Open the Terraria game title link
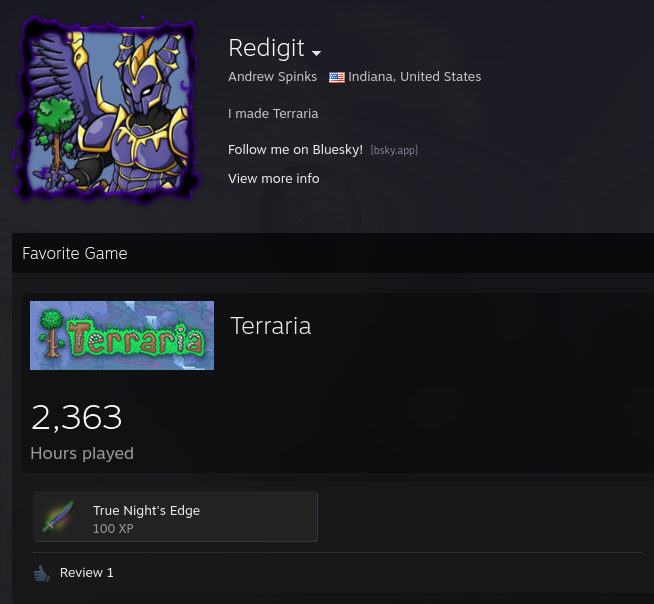Image resolution: width=654 pixels, height=604 pixels. click(x=271, y=326)
